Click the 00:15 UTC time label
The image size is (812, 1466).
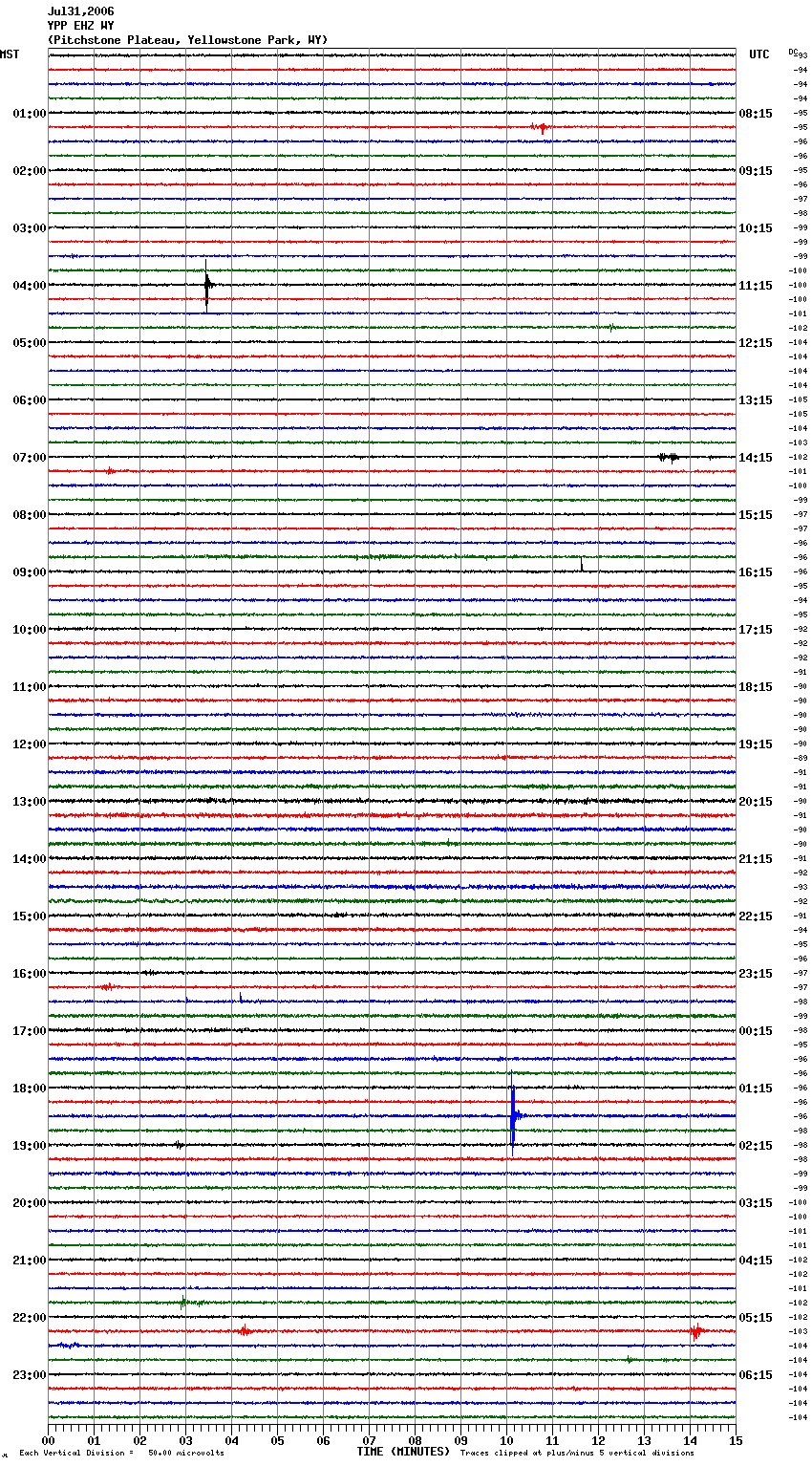click(x=756, y=1031)
